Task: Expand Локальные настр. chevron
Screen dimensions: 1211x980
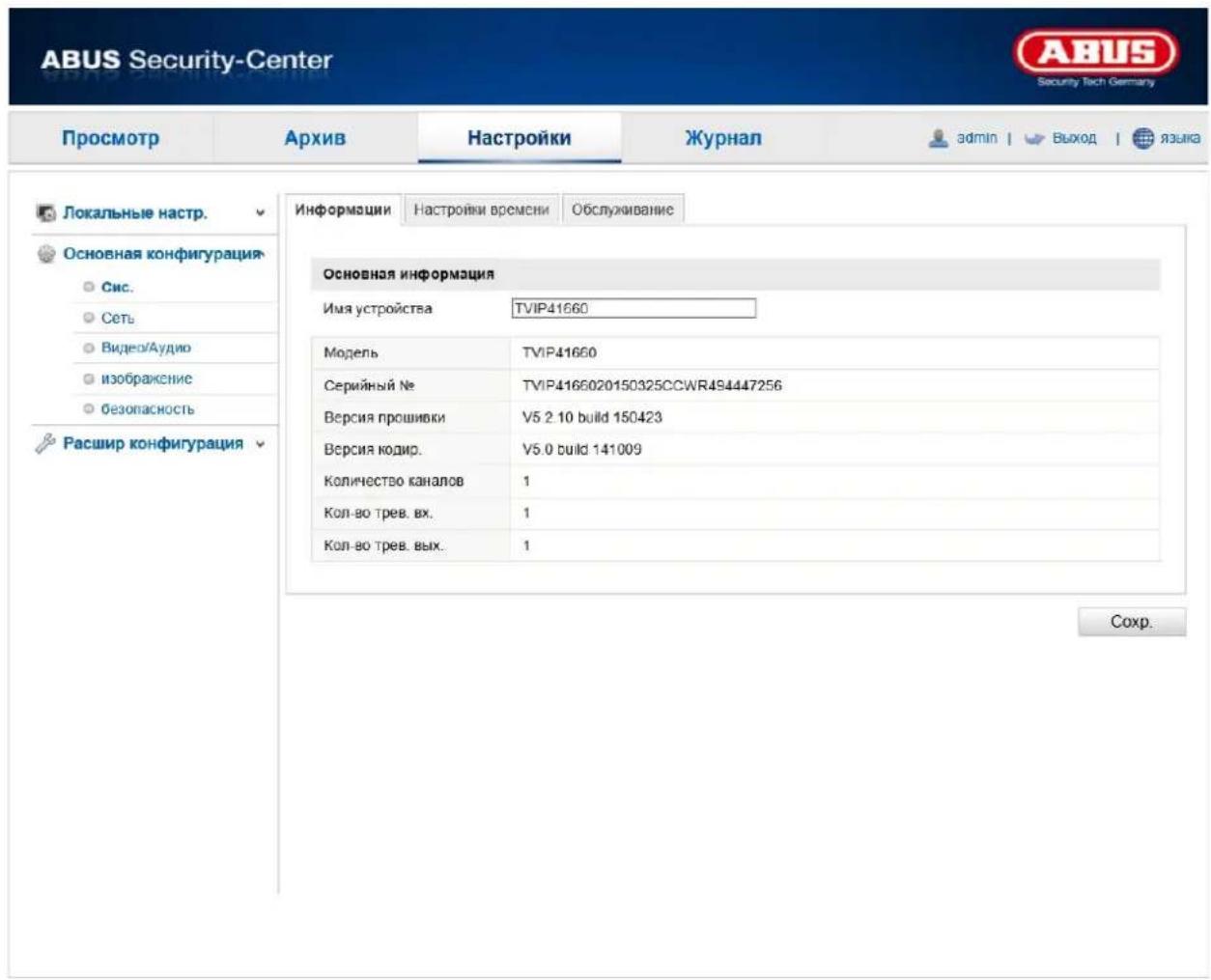Action: 260,213
